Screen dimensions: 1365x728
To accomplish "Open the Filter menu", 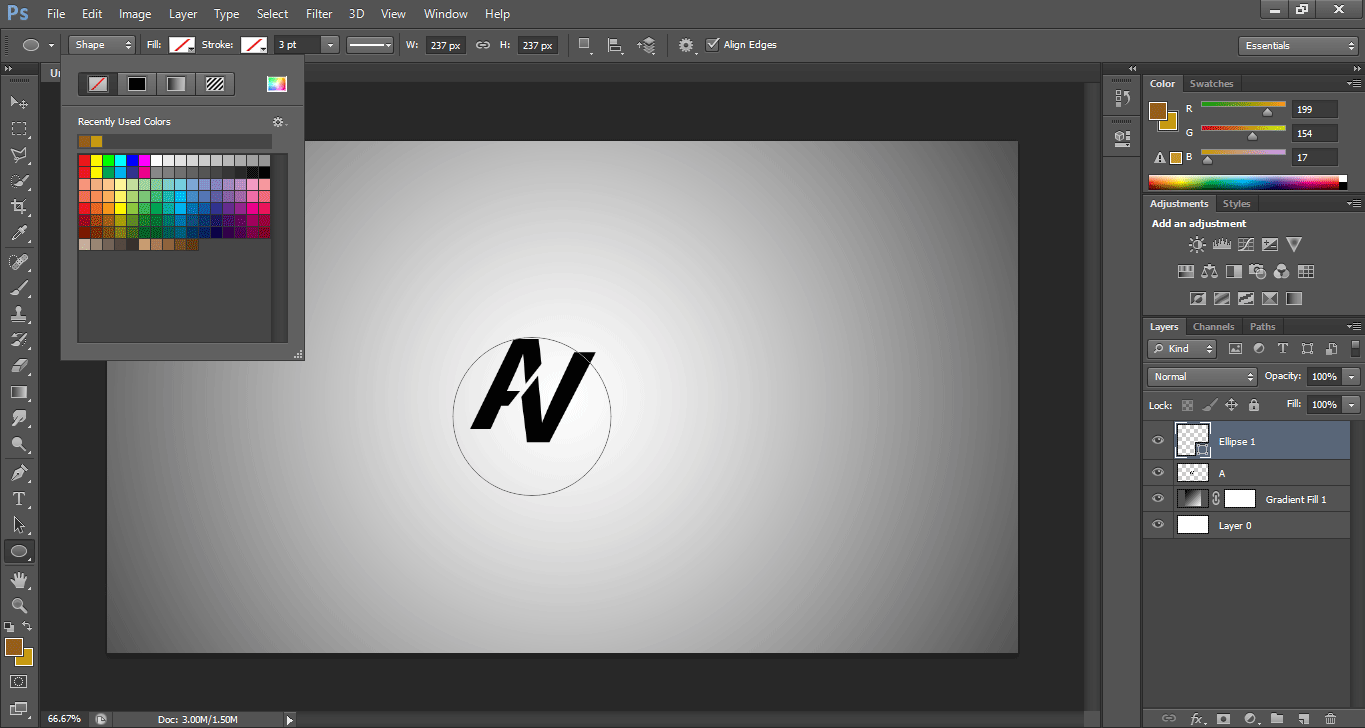I will (319, 14).
